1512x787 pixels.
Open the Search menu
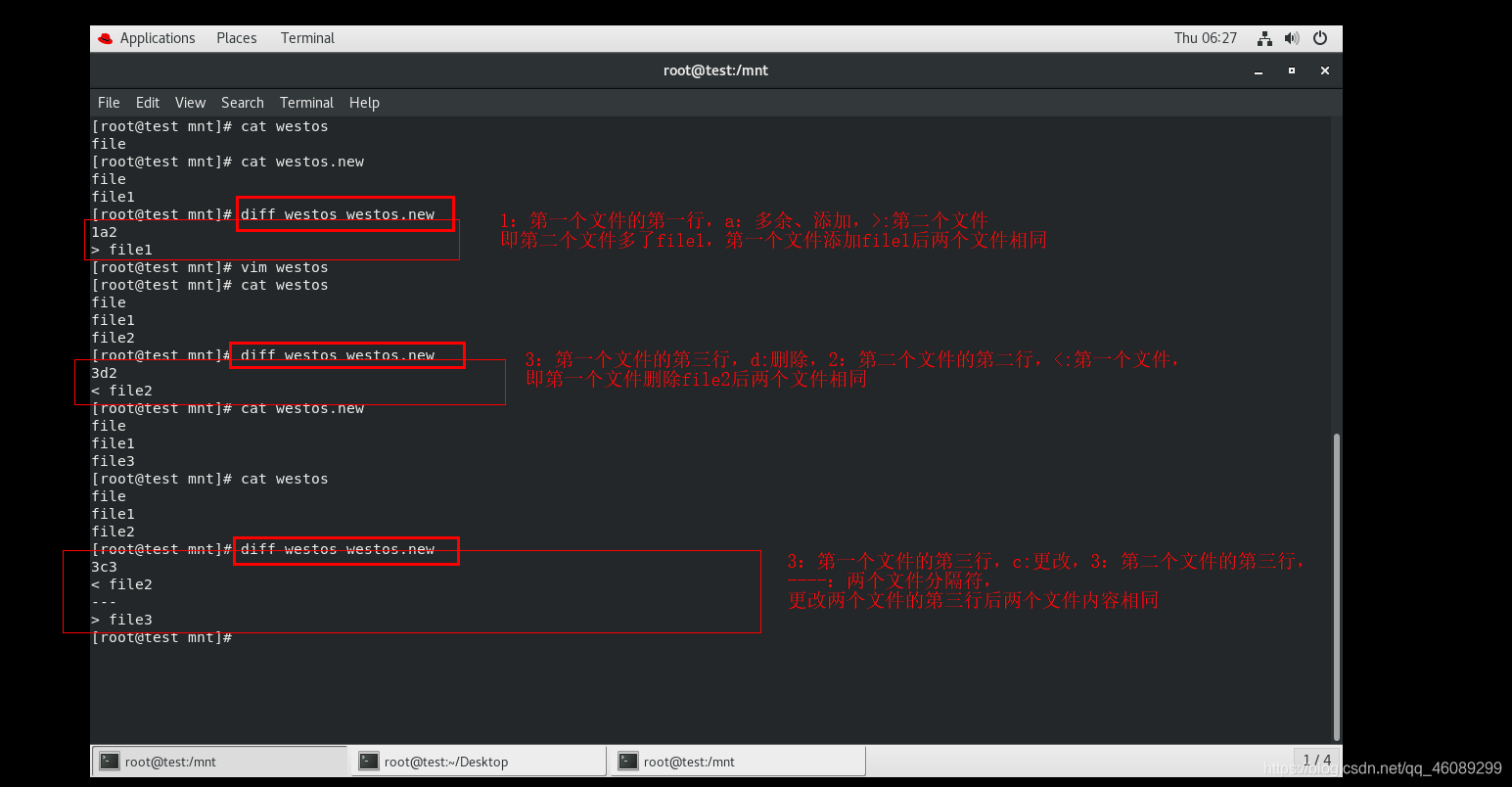243,103
